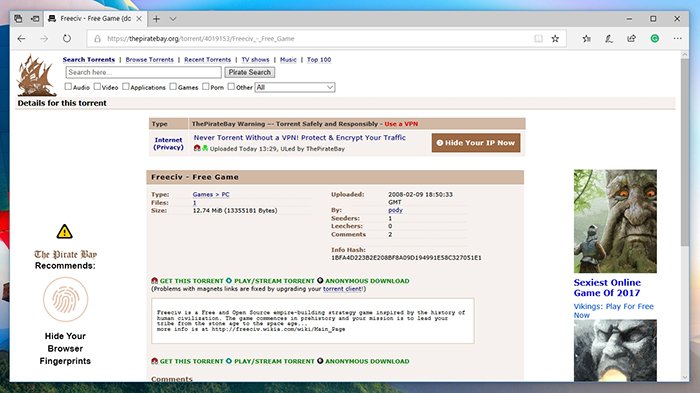Open Recent Torrents in top menu

(x=208, y=59)
